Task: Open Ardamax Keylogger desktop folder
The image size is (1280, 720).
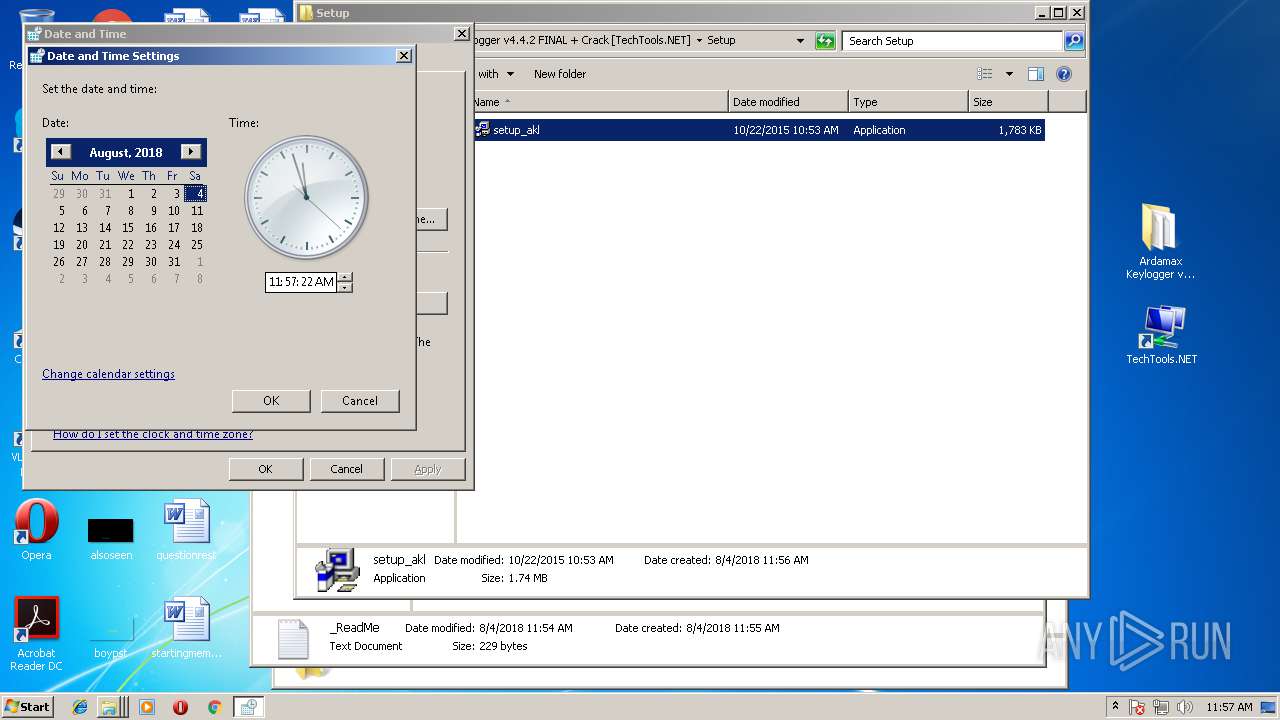Action: (x=1160, y=241)
